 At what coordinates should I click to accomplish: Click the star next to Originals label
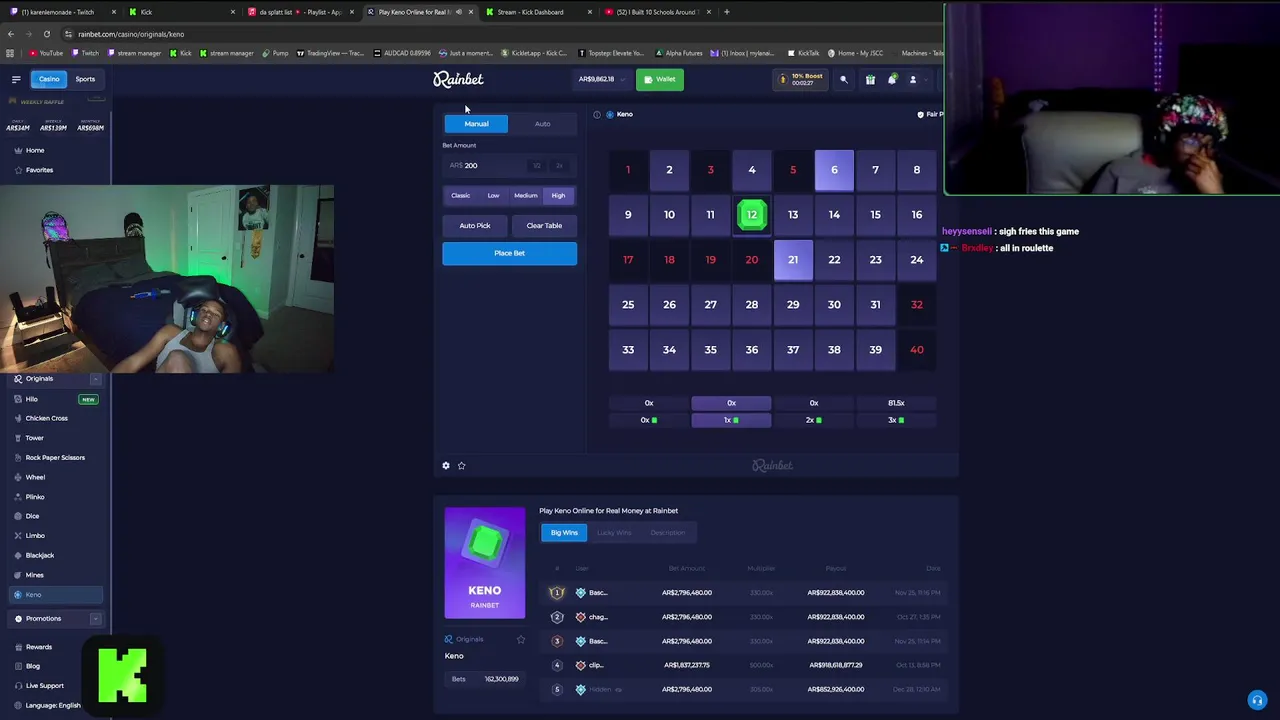pos(520,639)
